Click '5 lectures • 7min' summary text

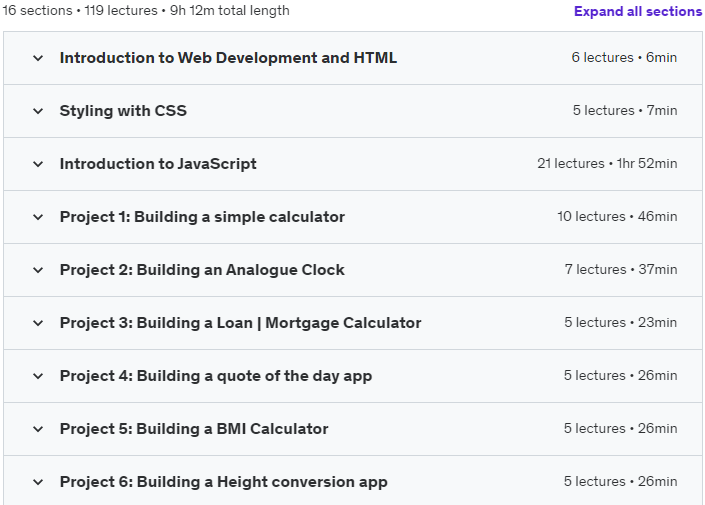coord(625,111)
